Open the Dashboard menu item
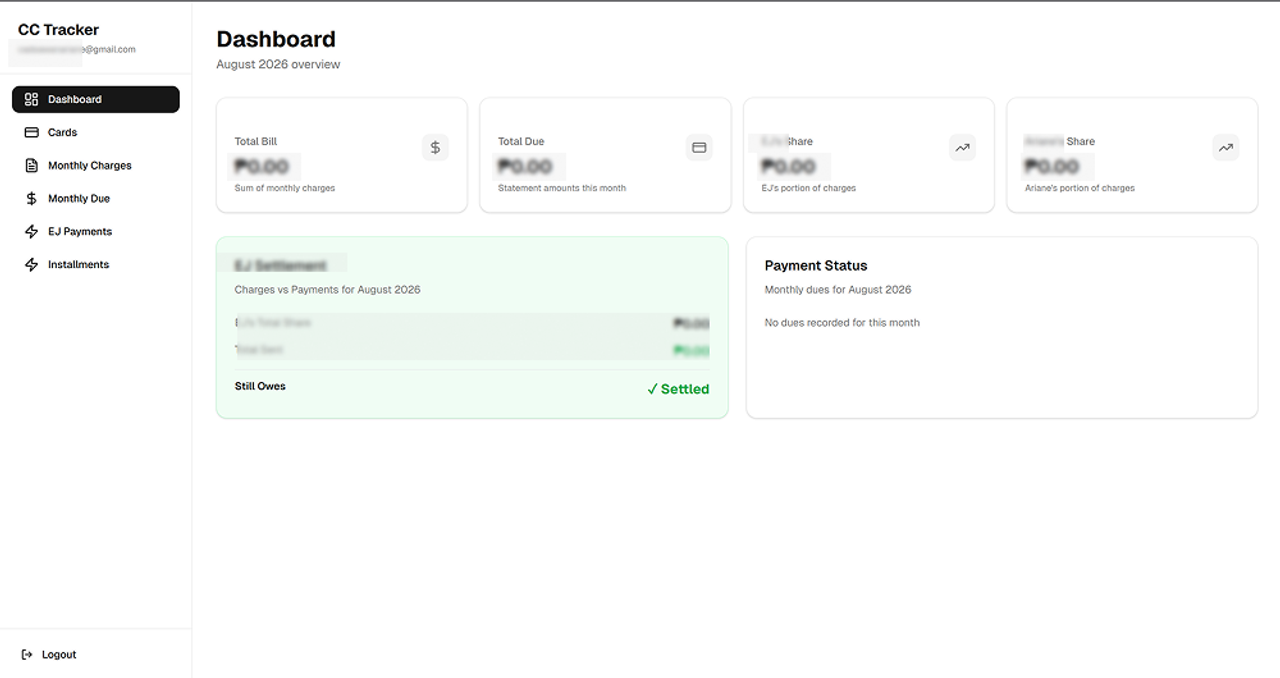 tap(96, 99)
